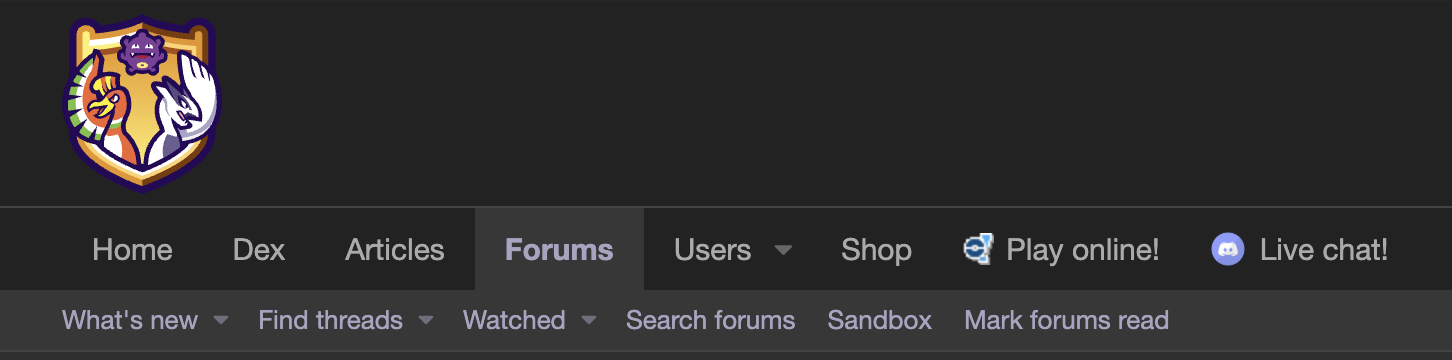Open the Articles section
1452x360 pixels.
(395, 249)
